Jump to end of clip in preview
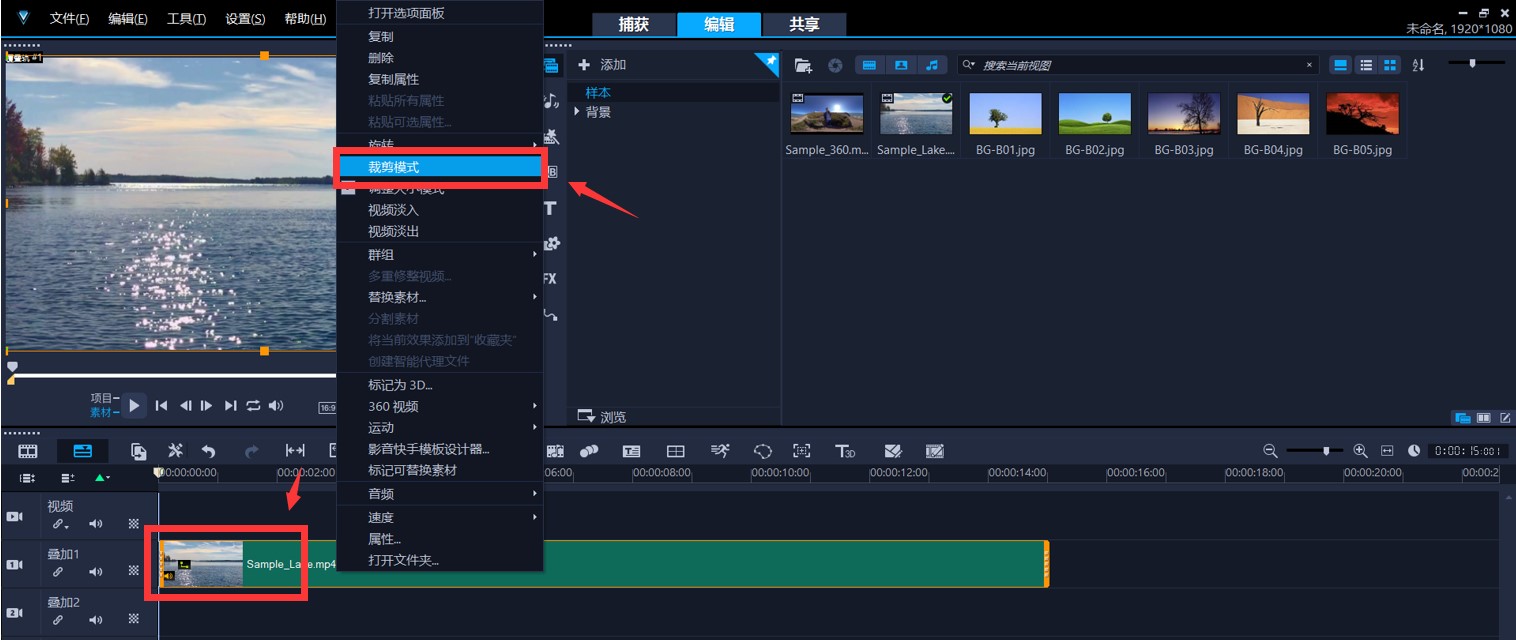Screen dimensions: 1516x640 [231, 405]
